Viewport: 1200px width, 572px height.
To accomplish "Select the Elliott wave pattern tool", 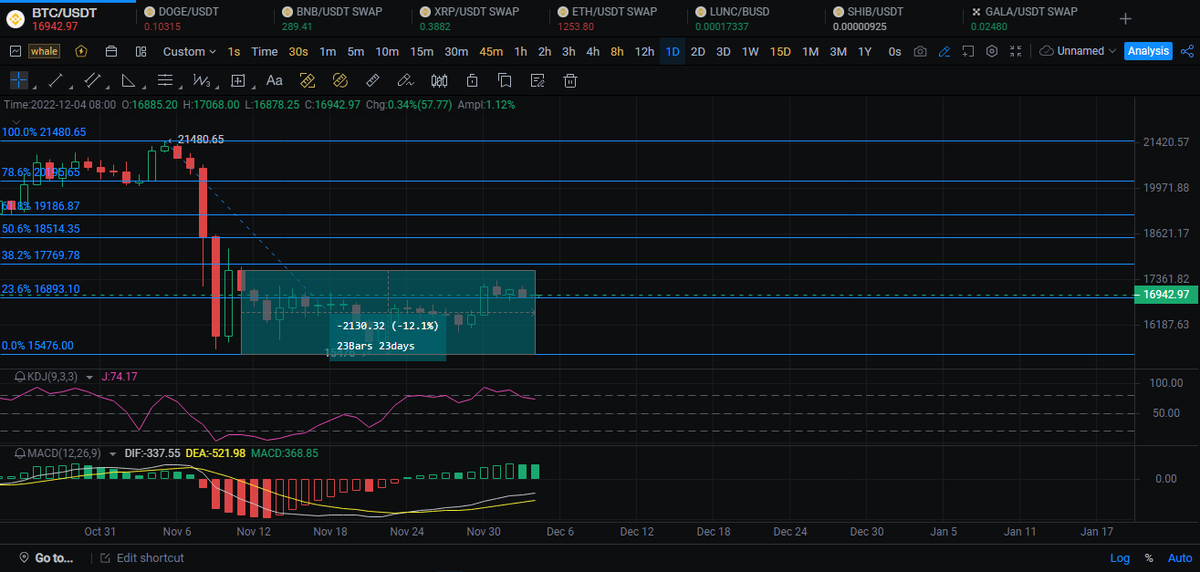I will [202, 80].
